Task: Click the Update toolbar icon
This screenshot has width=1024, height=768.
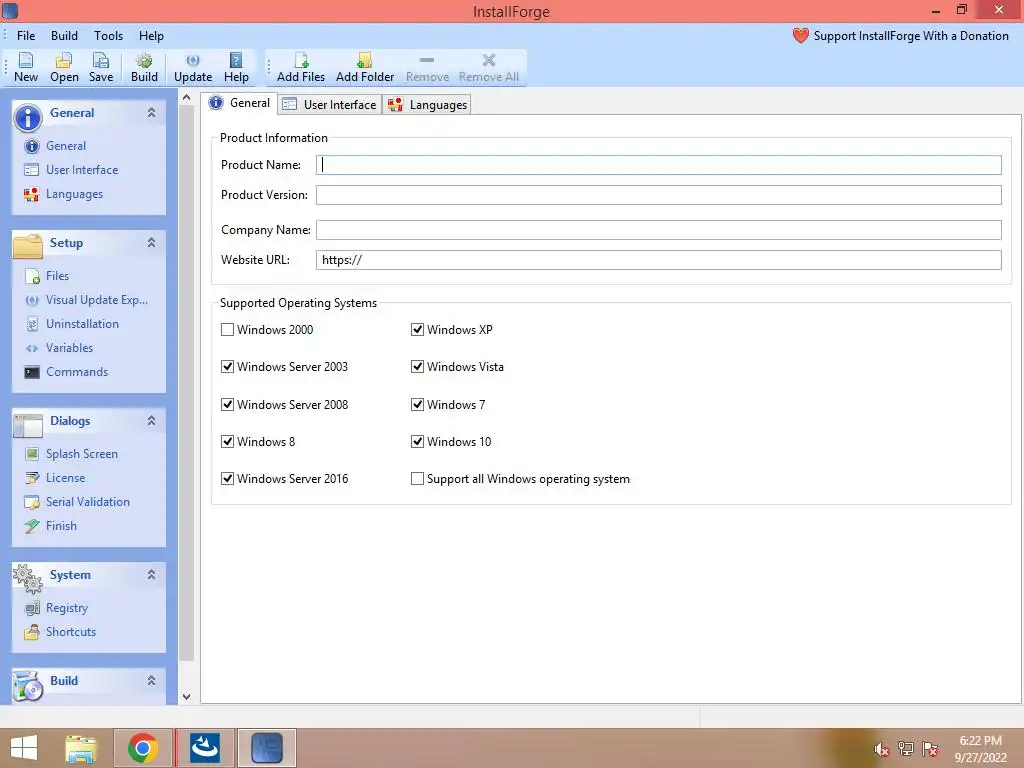Action: [193, 67]
